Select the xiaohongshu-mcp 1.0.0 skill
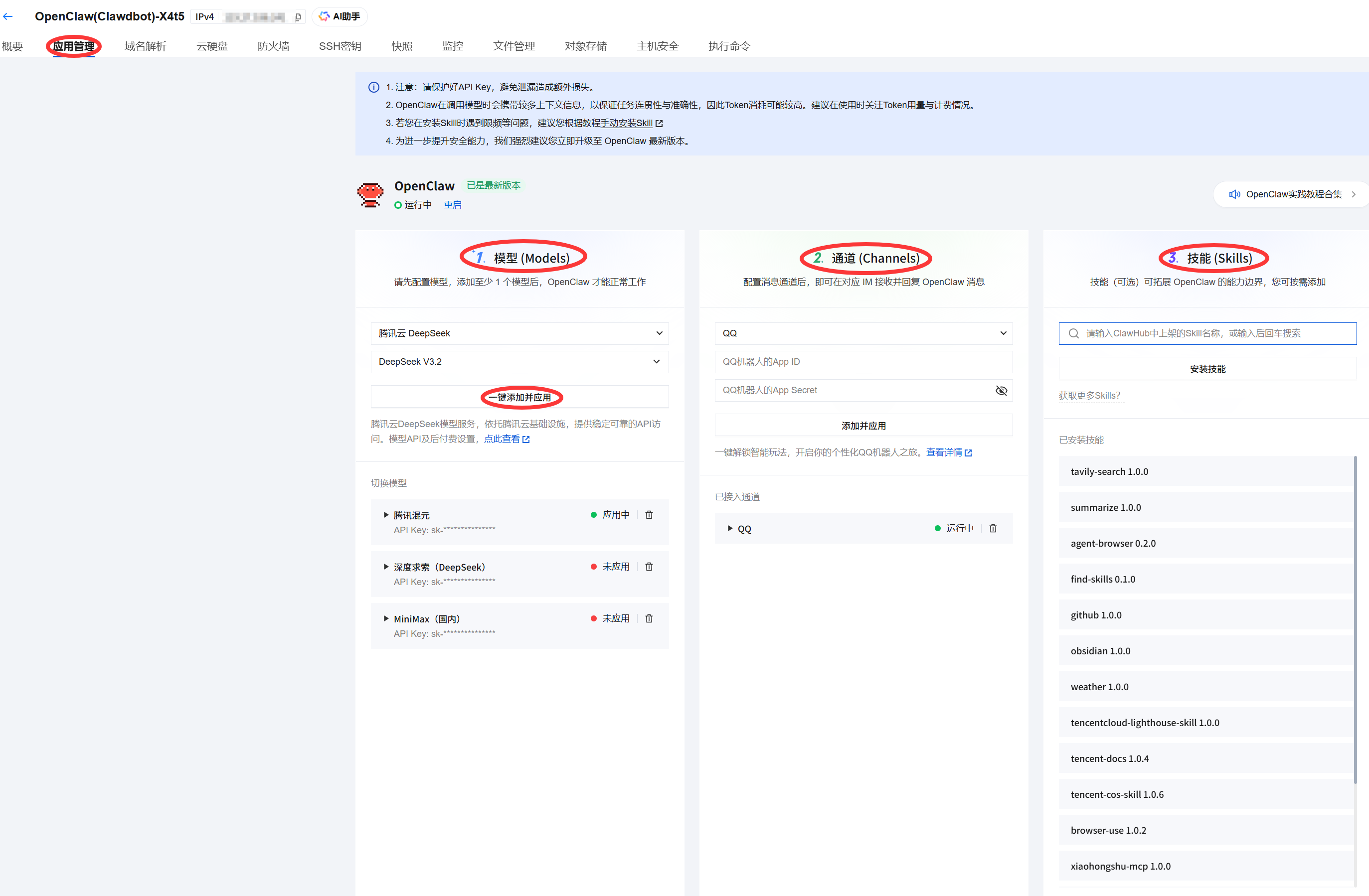 tap(1205, 866)
